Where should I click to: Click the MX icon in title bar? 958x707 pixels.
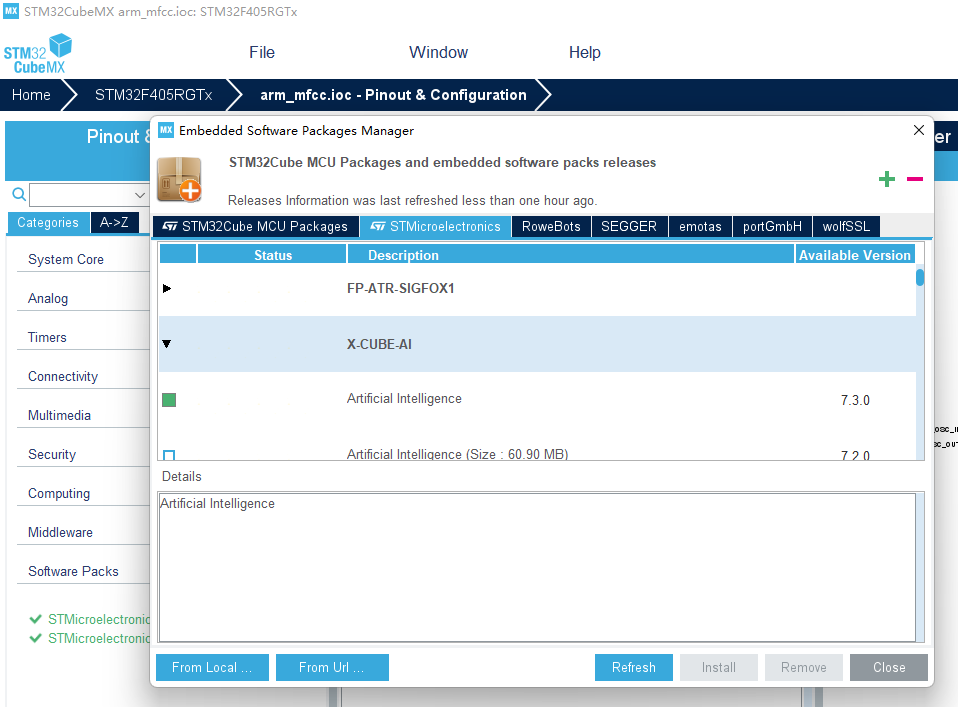[x=11, y=11]
